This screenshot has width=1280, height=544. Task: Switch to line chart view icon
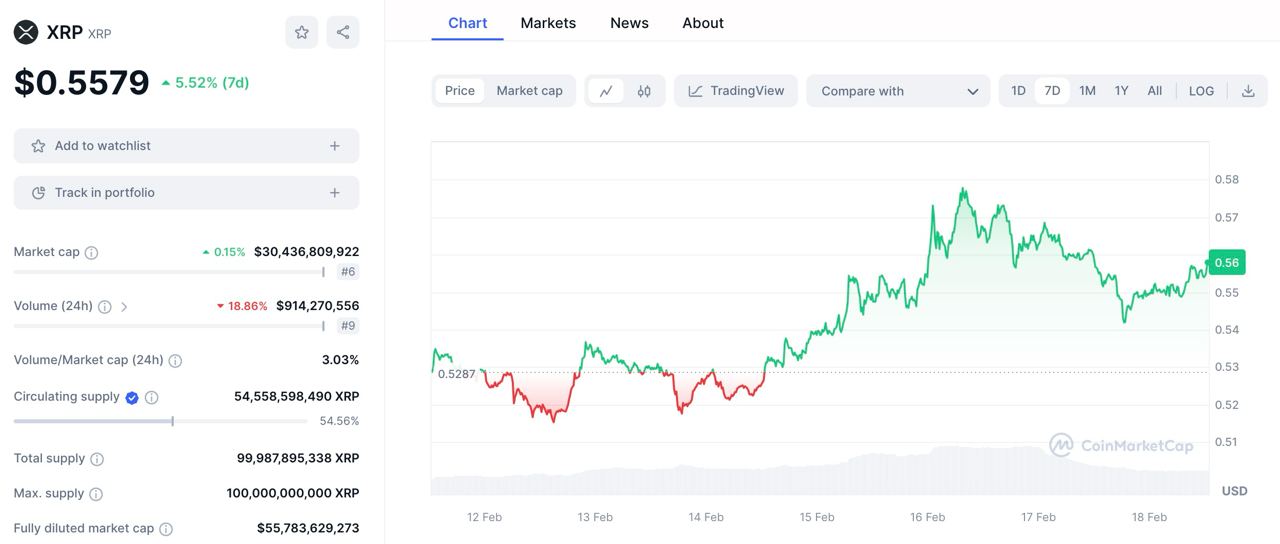606,91
